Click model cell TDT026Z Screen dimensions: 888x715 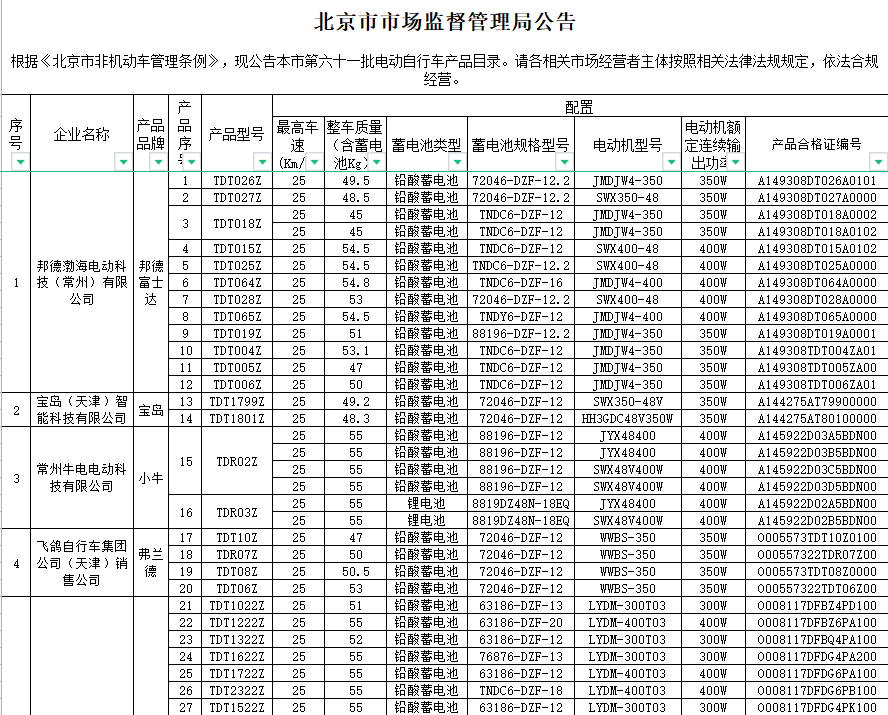237,181
